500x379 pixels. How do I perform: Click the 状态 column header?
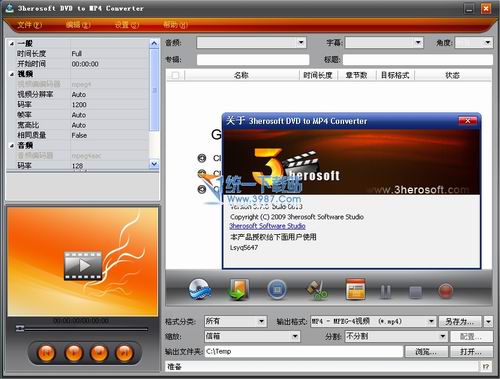pyautogui.click(x=452, y=75)
